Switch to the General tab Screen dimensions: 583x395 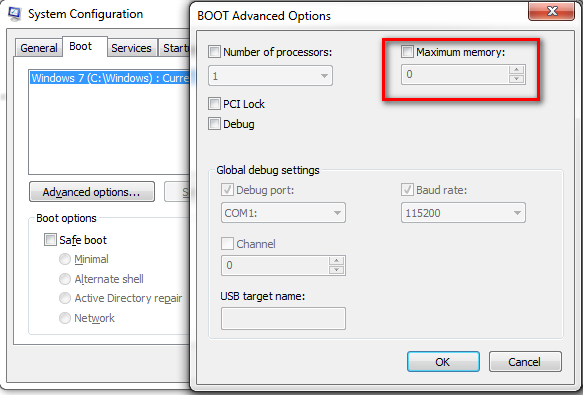(38, 48)
